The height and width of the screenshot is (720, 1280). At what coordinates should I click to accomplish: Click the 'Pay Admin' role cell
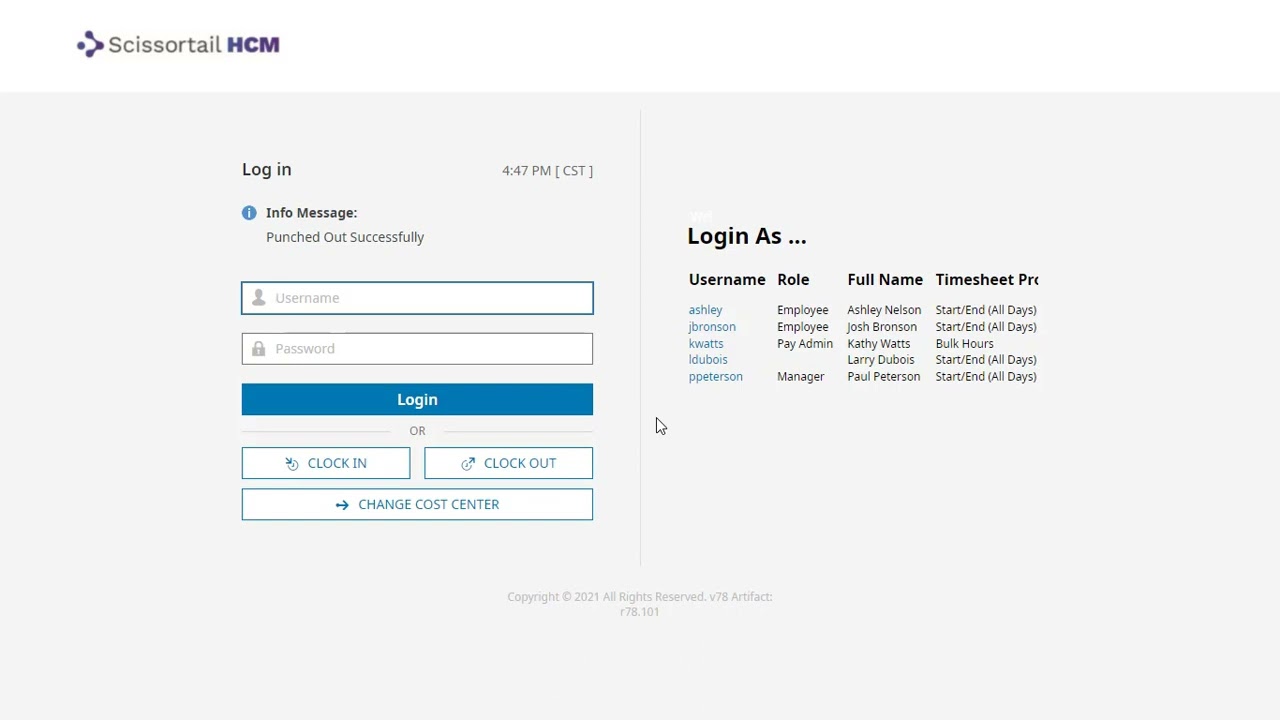[x=805, y=344]
